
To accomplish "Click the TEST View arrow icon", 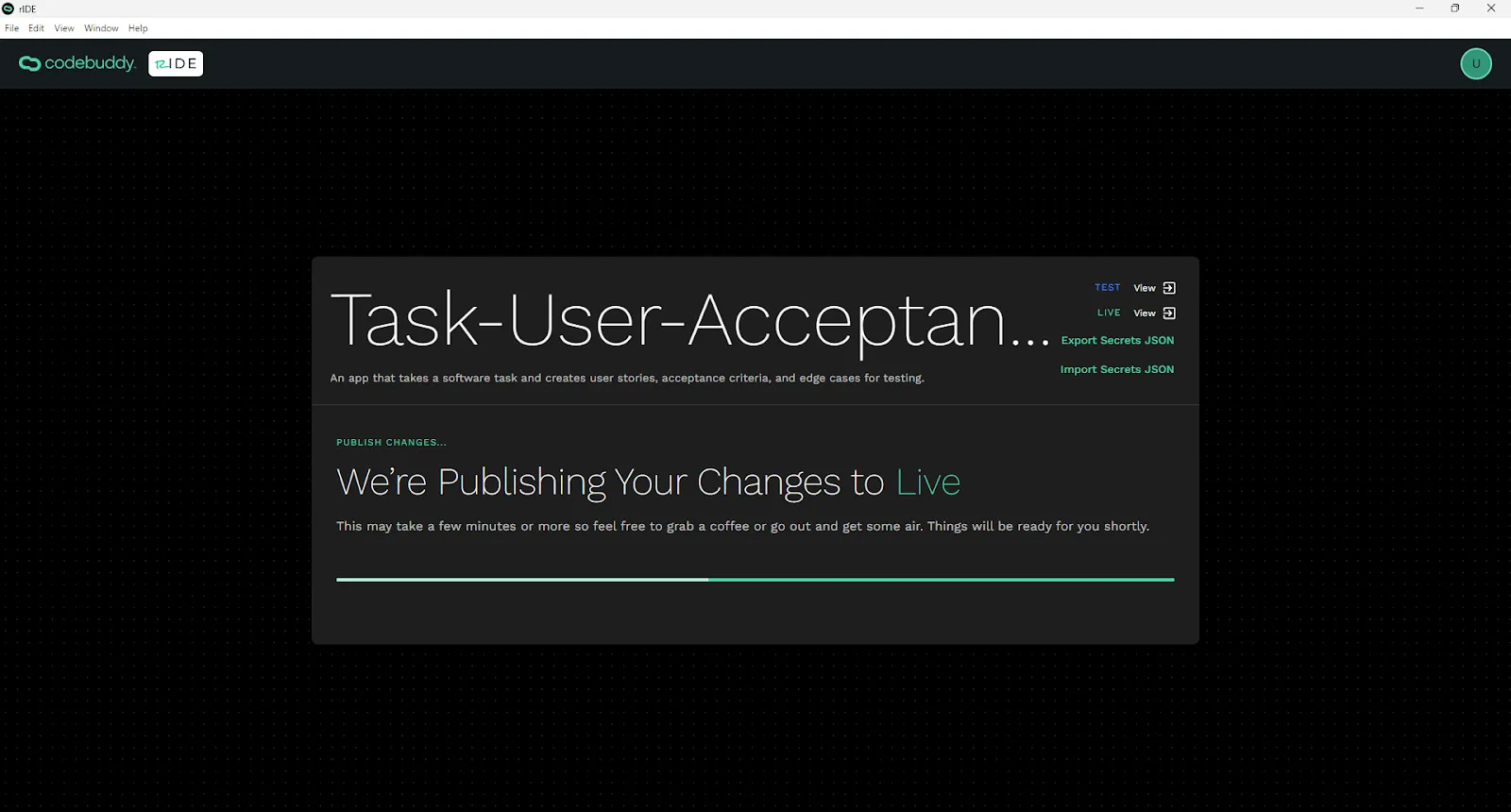I will tap(1169, 288).
